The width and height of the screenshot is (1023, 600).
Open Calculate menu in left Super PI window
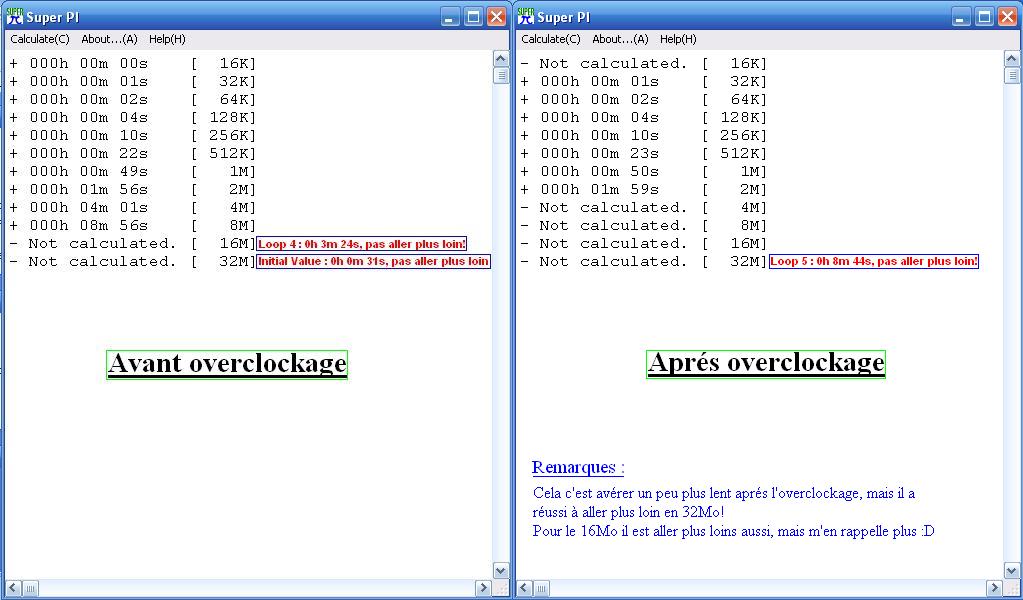click(x=40, y=39)
